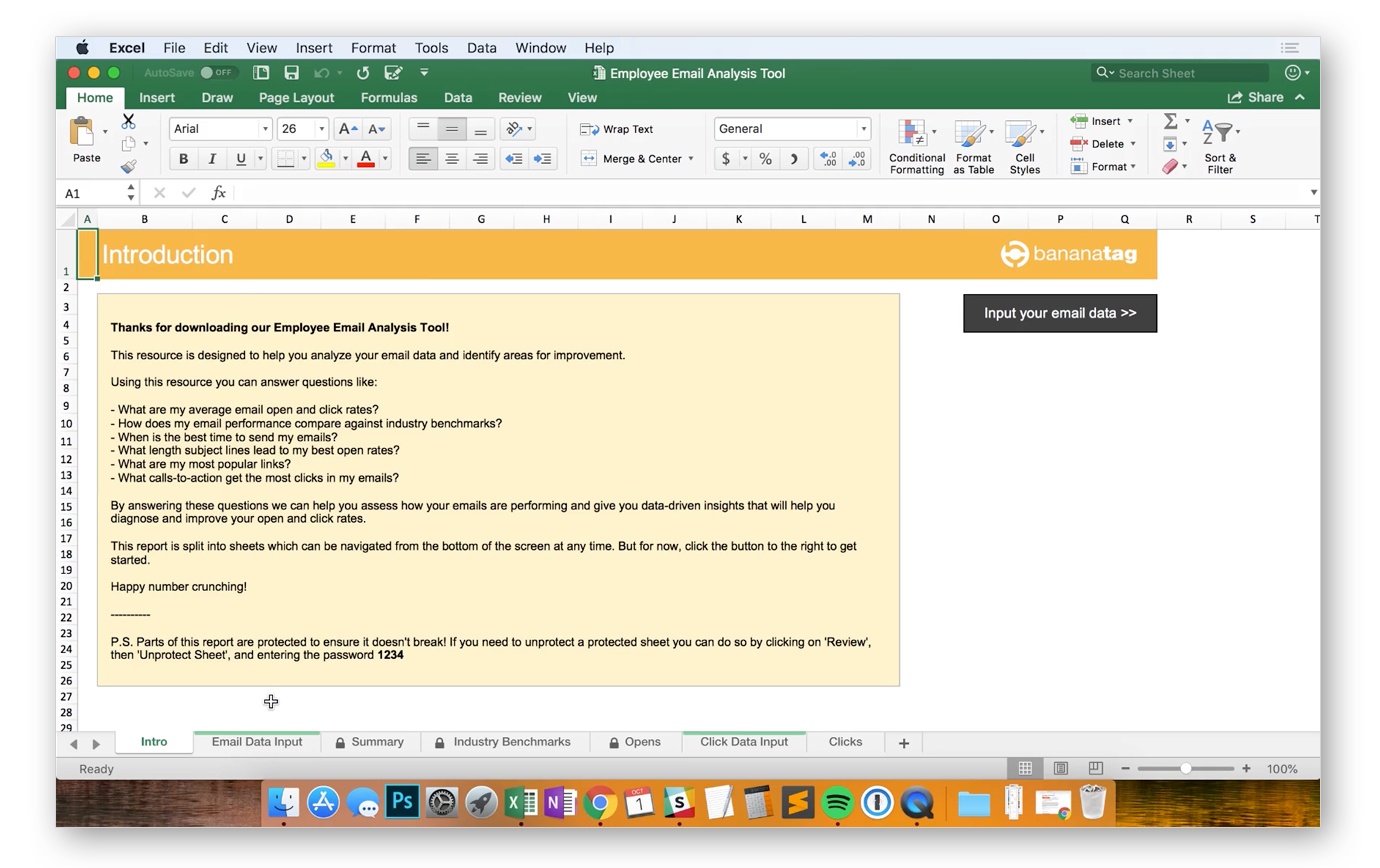This screenshot has width=1380, height=868.
Task: Click the Insert Function fx icon
Action: (218, 193)
